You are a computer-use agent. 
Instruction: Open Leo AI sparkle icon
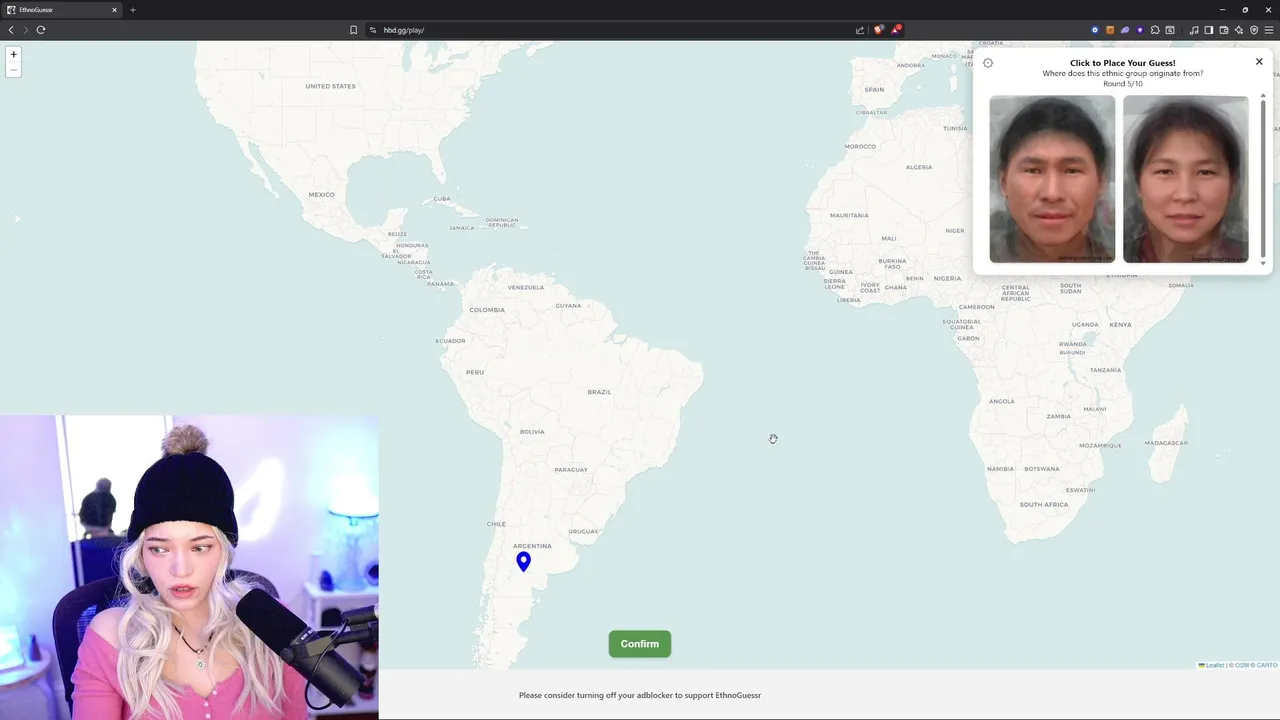point(1239,30)
